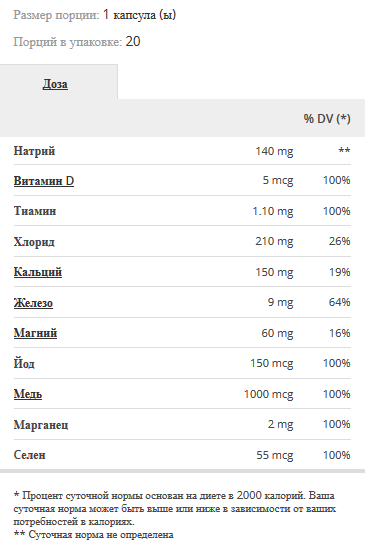Click the Тиамин row label
The width and height of the screenshot is (365, 544).
point(35,211)
